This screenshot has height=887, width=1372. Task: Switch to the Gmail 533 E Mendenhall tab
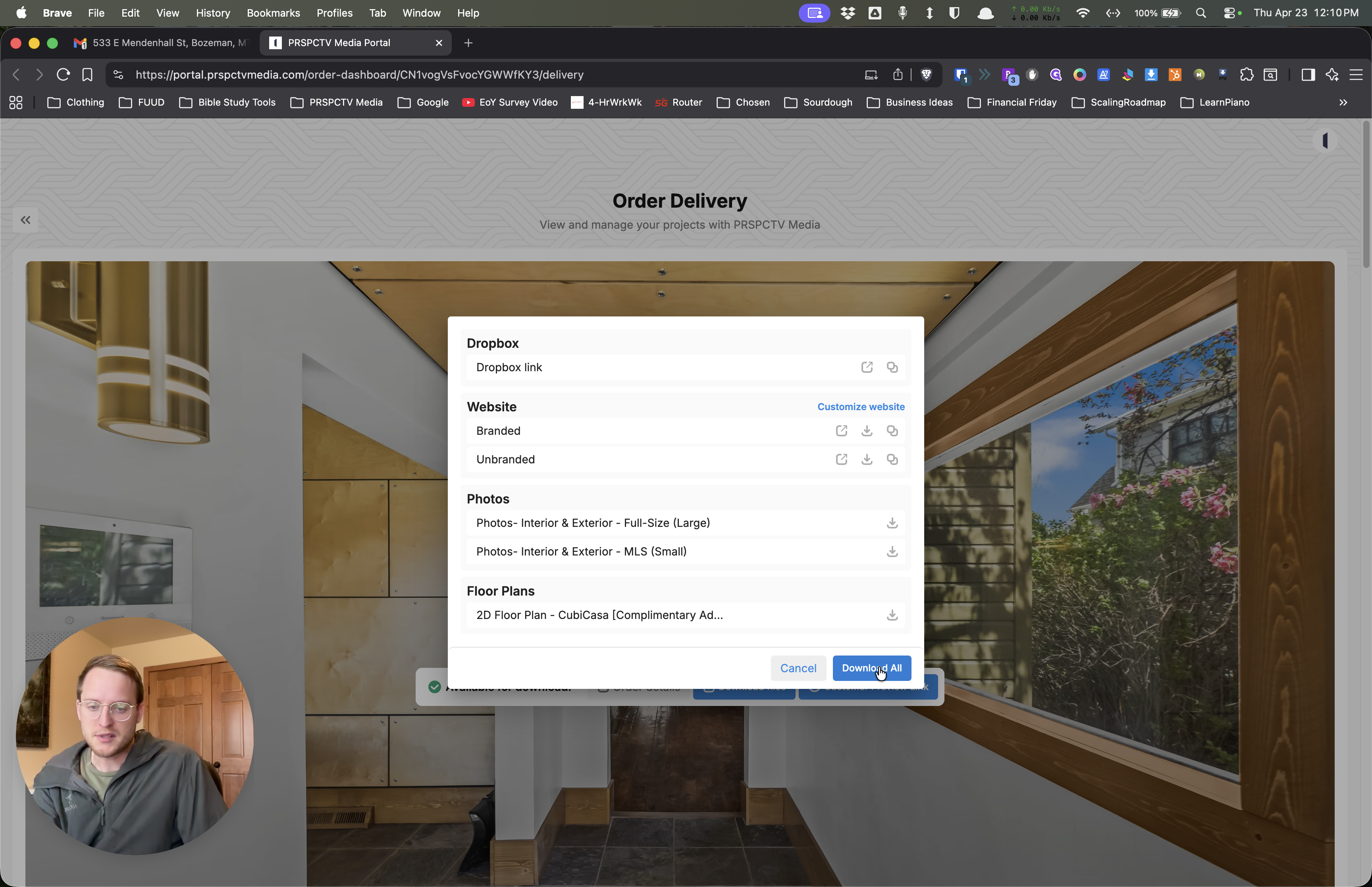[x=161, y=42]
